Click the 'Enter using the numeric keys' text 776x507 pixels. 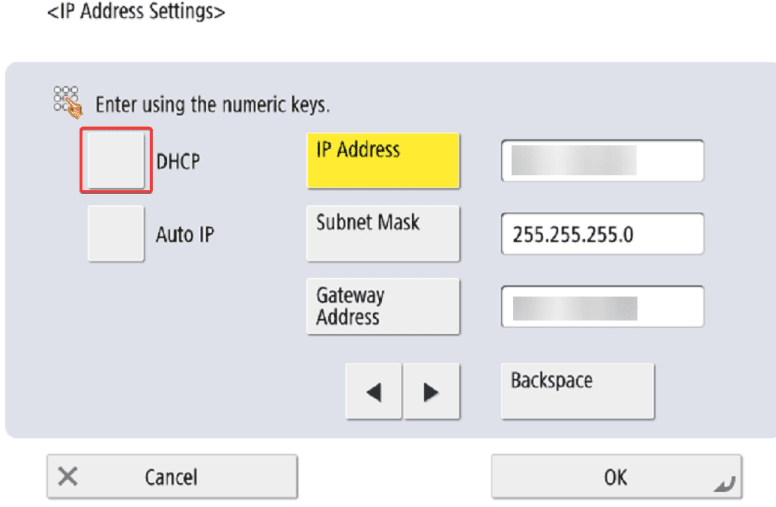(x=212, y=104)
